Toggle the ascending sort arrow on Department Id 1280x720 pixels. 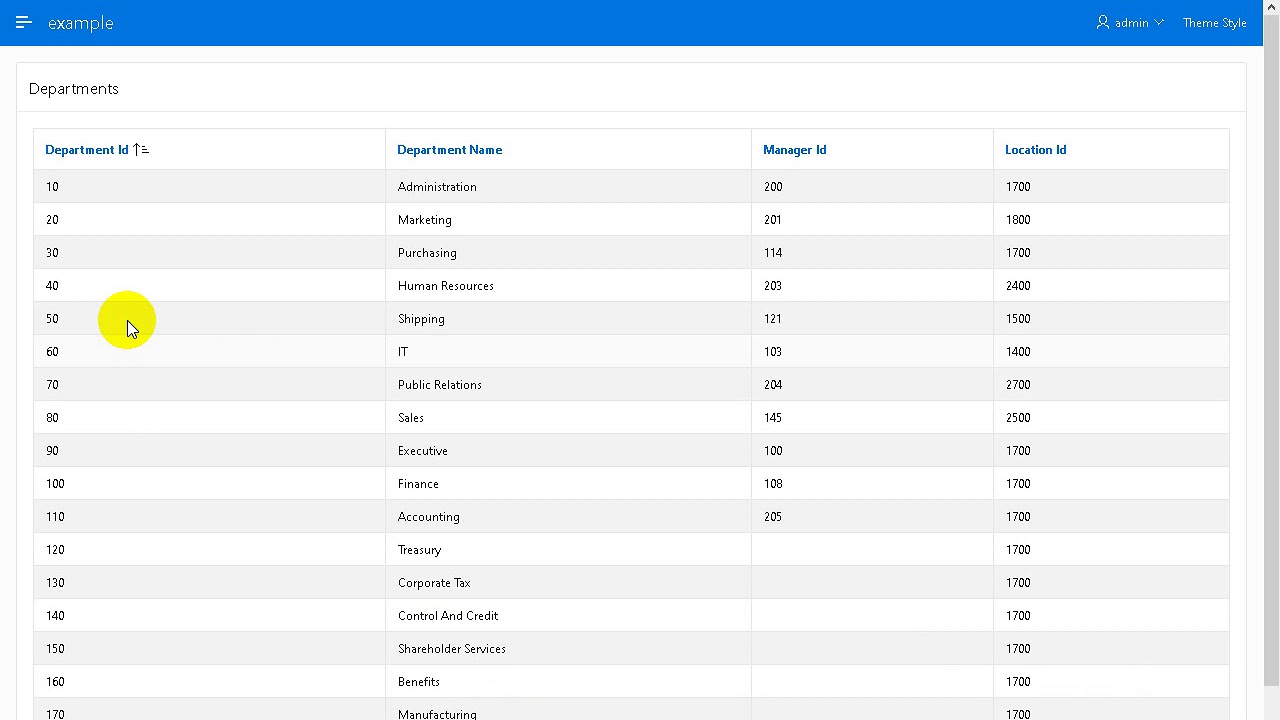click(141, 150)
